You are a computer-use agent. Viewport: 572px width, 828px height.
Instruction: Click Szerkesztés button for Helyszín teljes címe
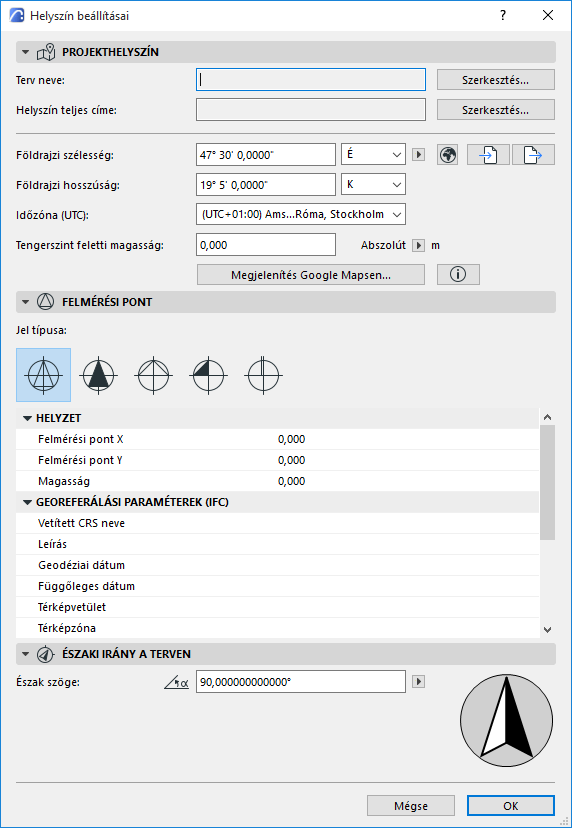point(496,110)
